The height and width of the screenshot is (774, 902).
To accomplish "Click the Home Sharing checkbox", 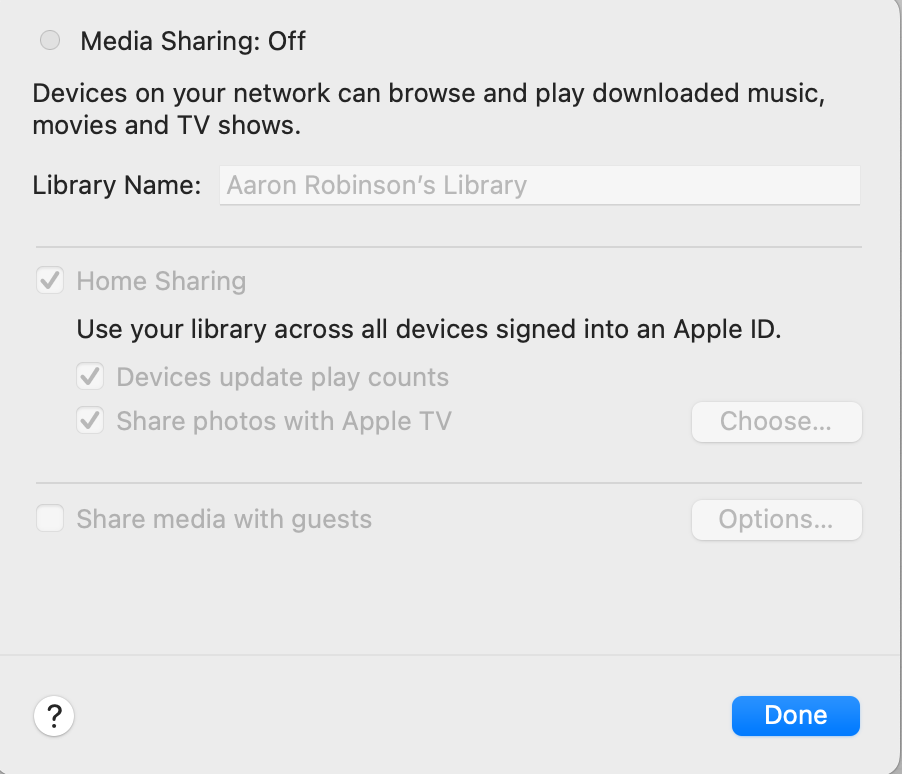I will tap(50, 281).
